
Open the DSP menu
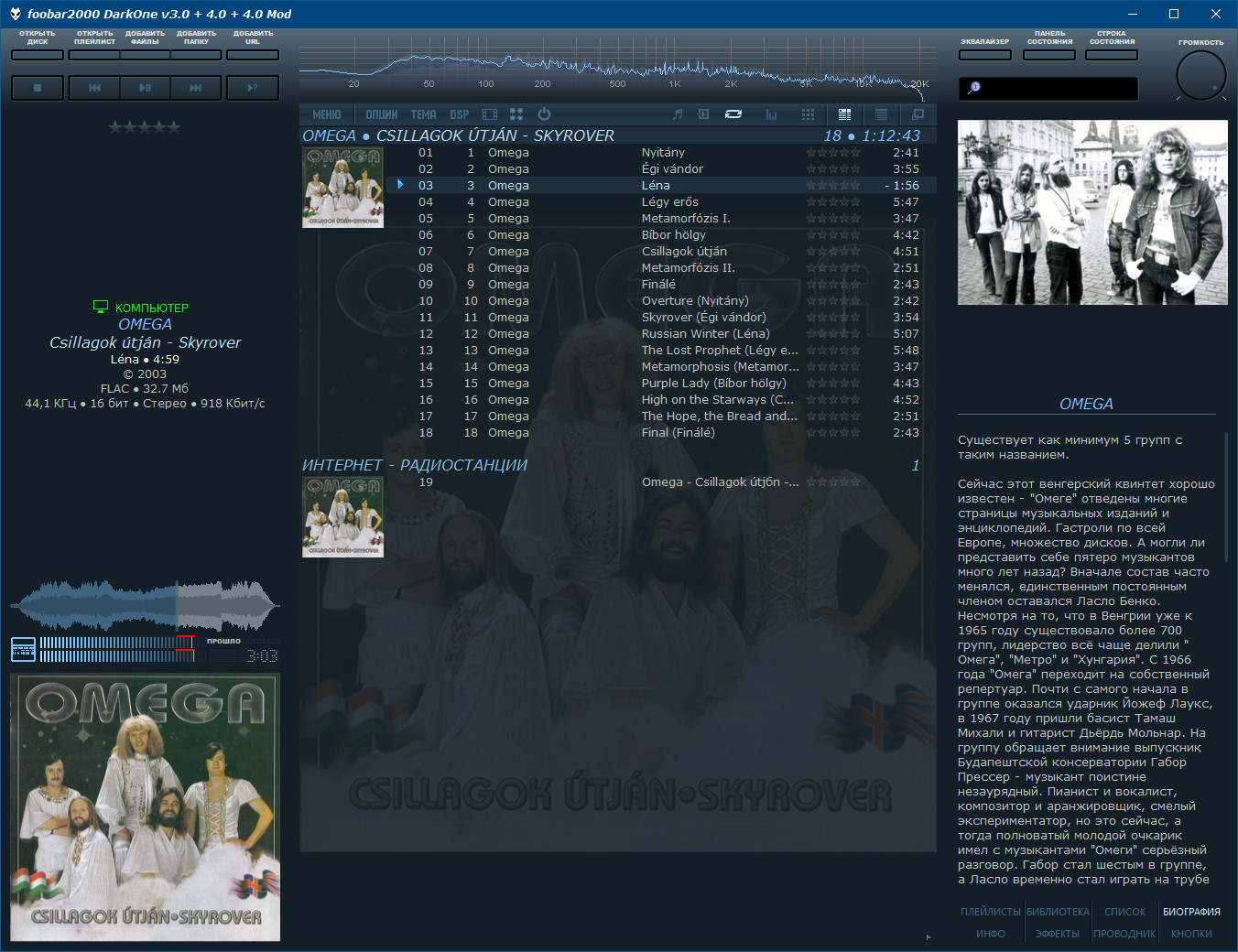tap(460, 114)
